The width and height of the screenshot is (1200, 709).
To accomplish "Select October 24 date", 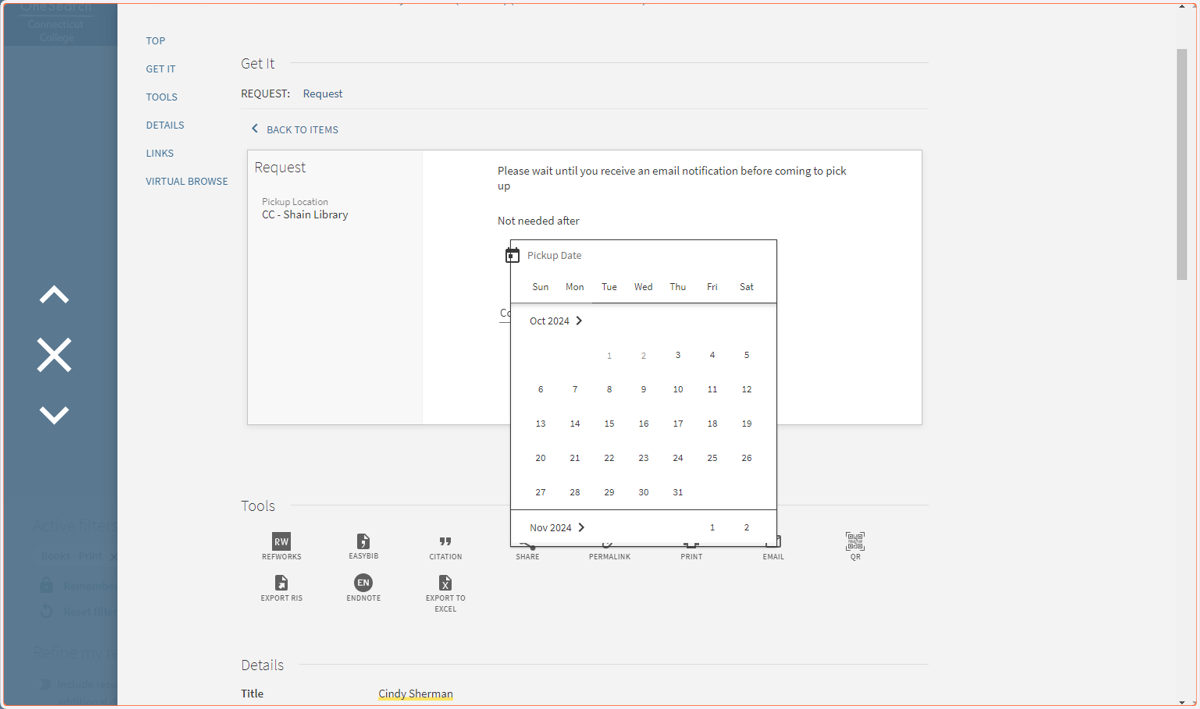I will click(x=678, y=458).
